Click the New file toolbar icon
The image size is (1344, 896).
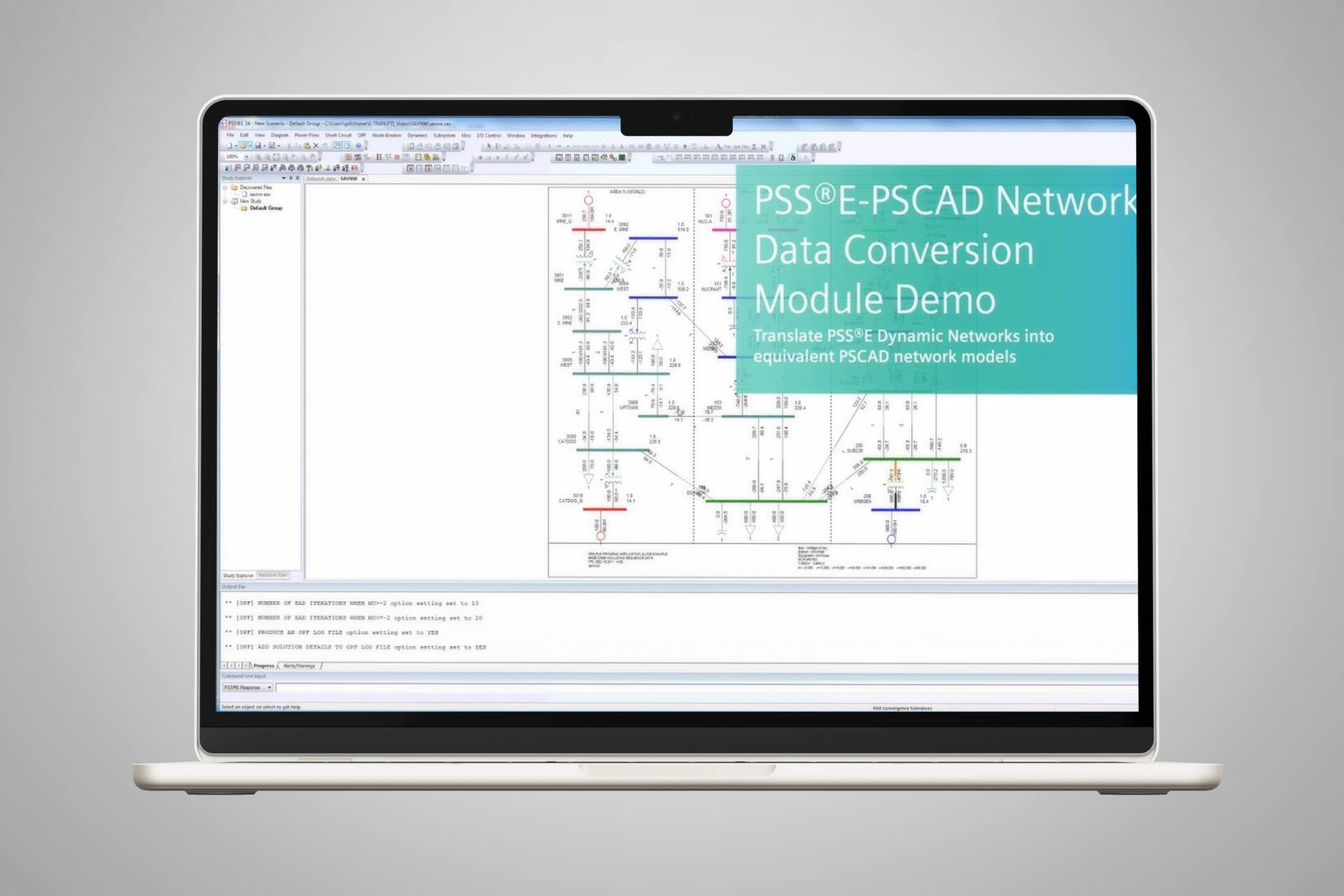(229, 146)
